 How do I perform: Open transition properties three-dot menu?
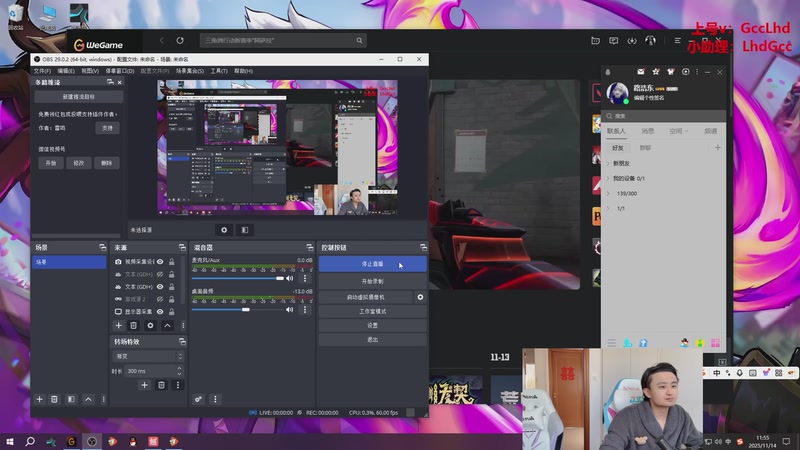[x=178, y=385]
